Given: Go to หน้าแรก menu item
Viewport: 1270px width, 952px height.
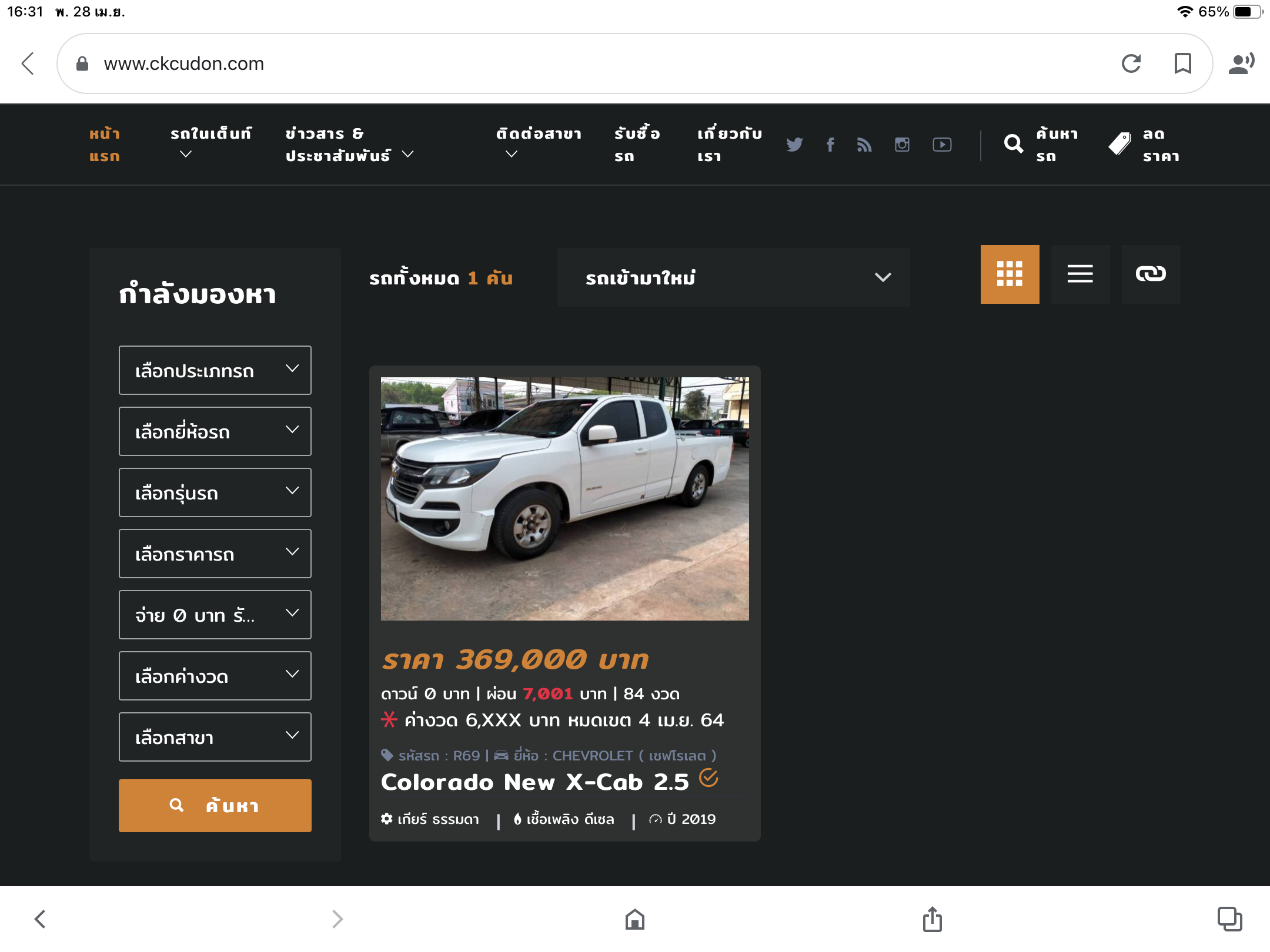Looking at the screenshot, I should (105, 145).
